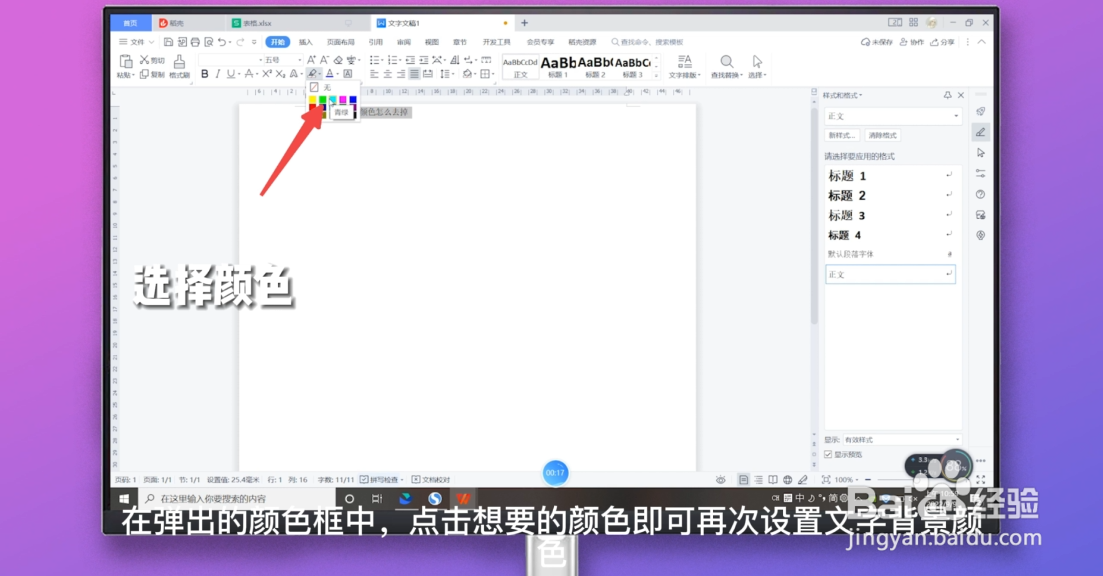
Task: Click the Select cursor tool
Action: tap(757, 66)
